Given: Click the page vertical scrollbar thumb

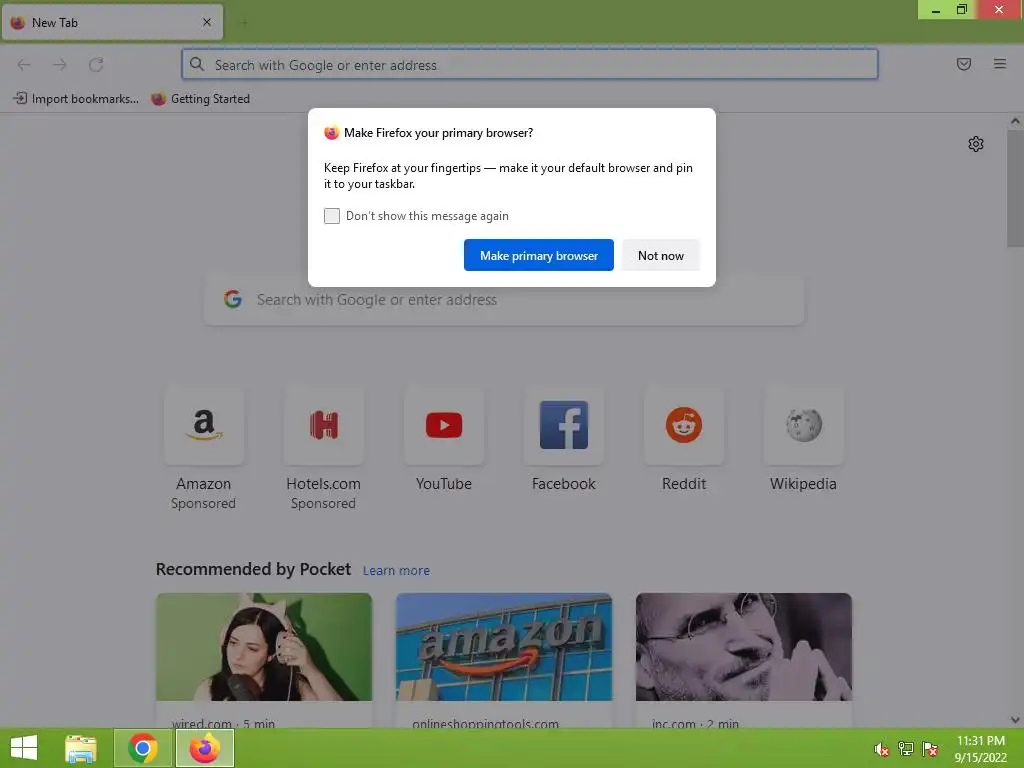Looking at the screenshot, I should 1015,188.
